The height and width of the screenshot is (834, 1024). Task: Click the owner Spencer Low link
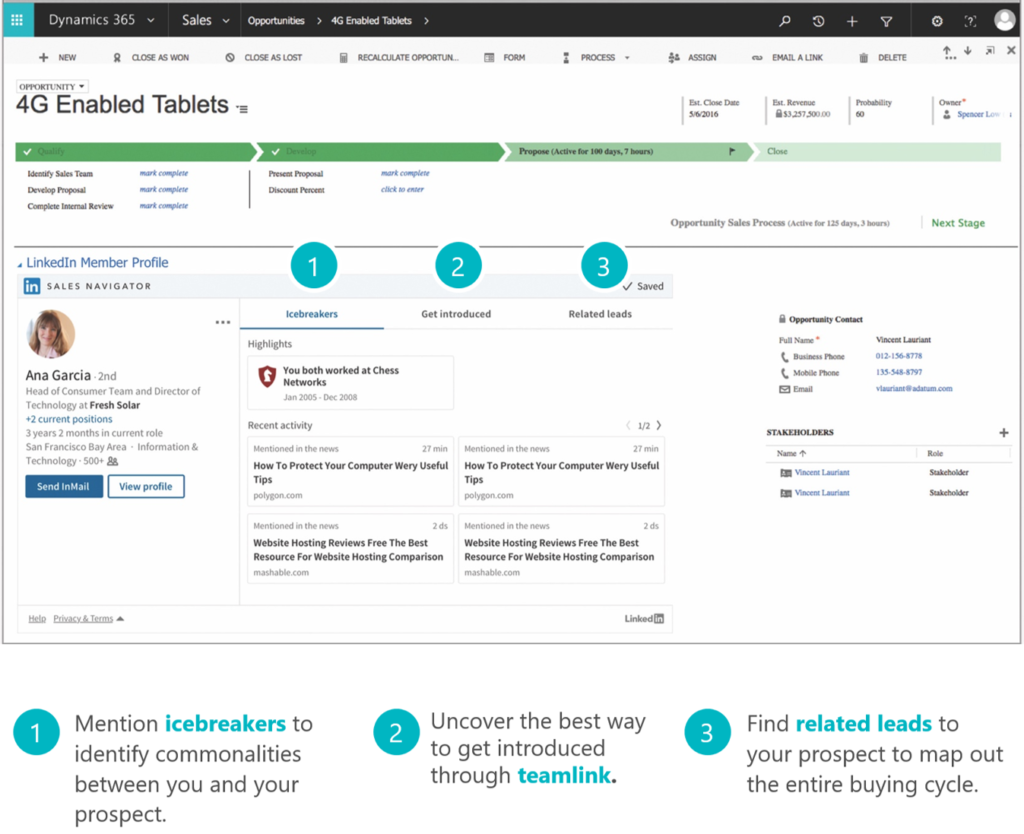tap(979, 114)
